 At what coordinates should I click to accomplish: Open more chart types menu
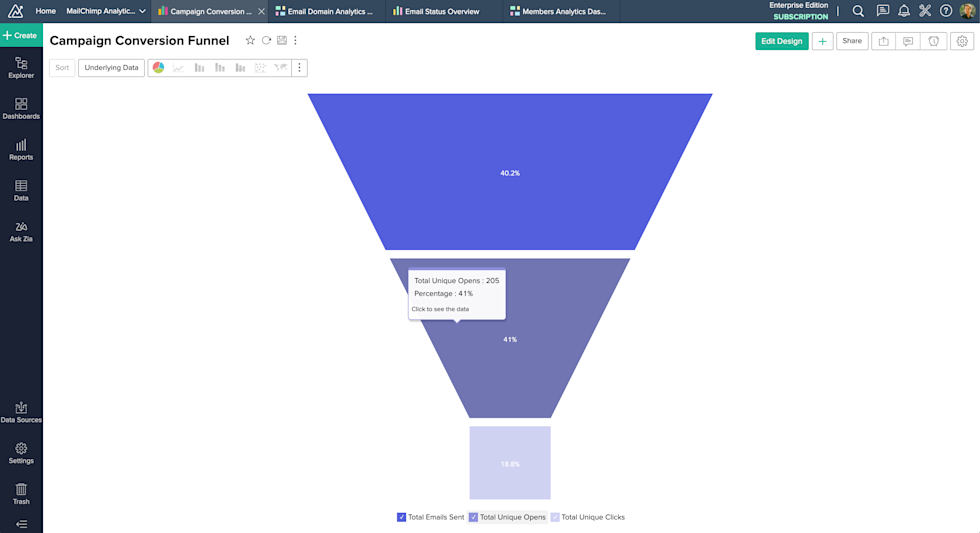point(299,67)
